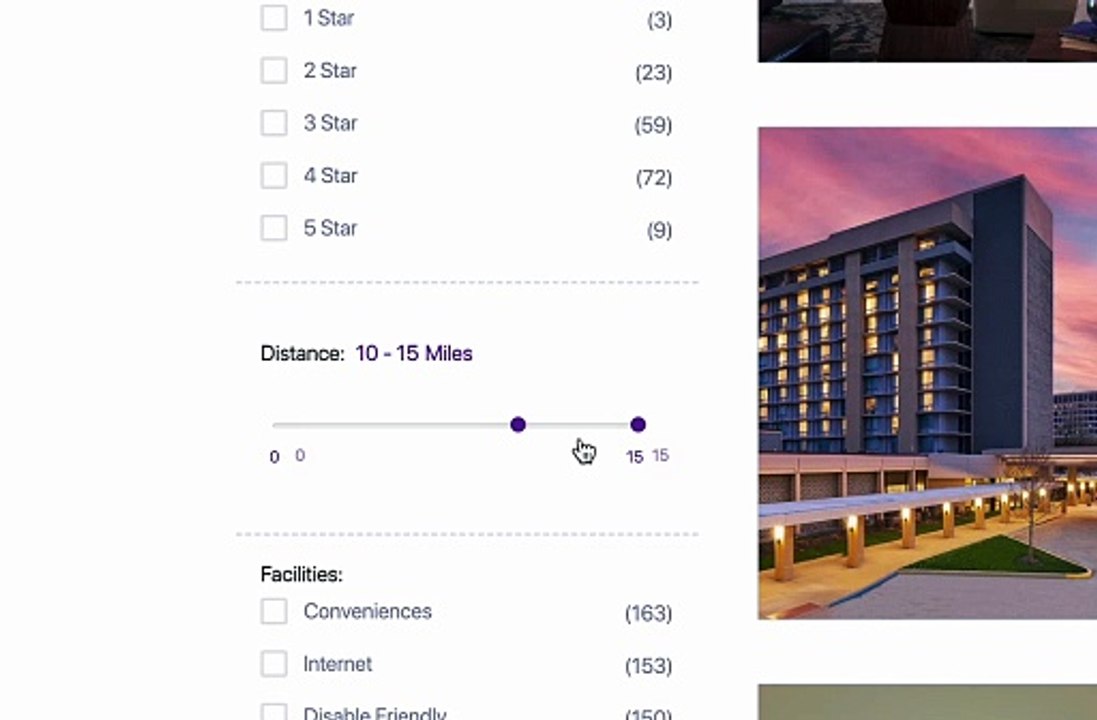1097x720 pixels.
Task: Open the bottom hotel image thumbnail
Action: tap(927, 702)
